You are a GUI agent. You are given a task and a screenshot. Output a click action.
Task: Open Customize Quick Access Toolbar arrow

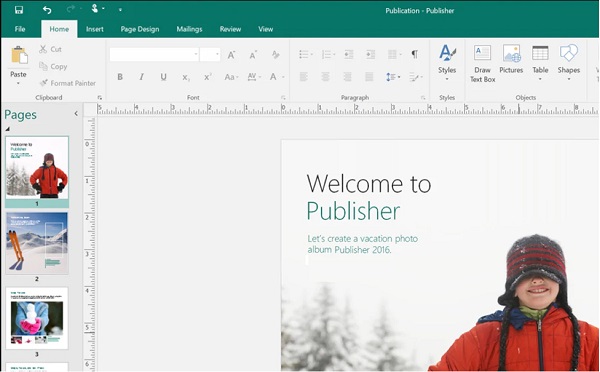pos(120,10)
